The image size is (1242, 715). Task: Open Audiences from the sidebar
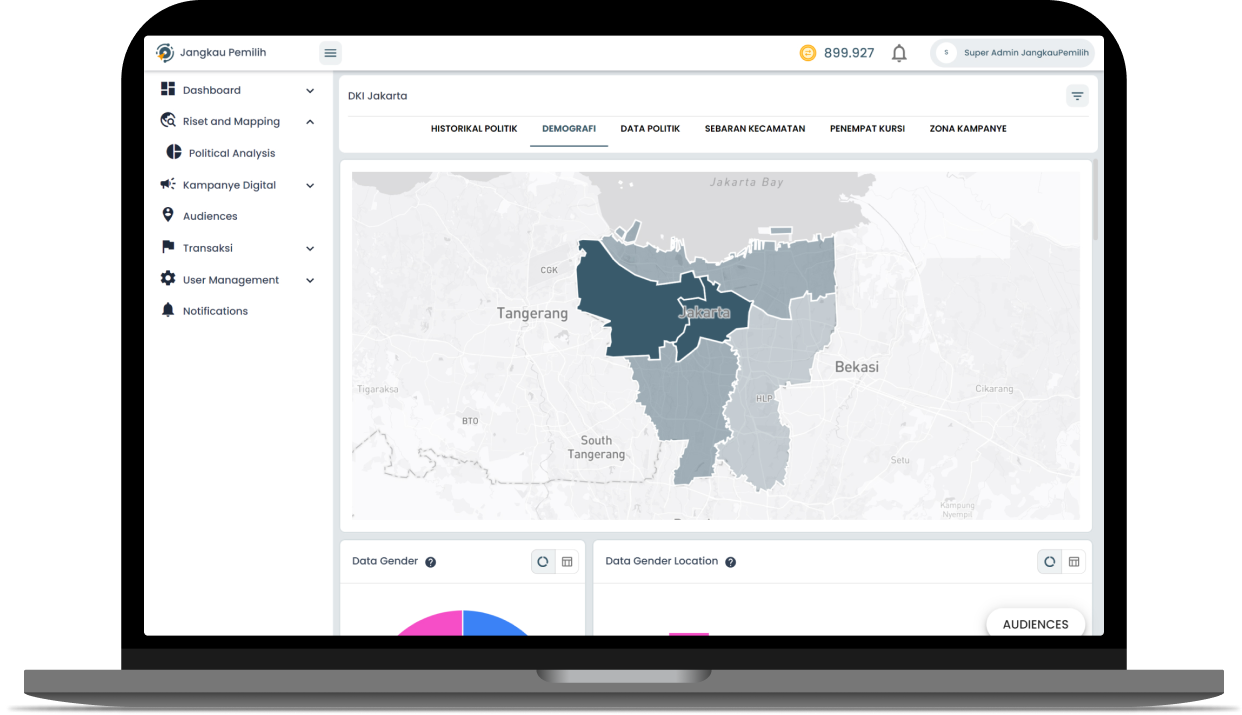point(210,216)
